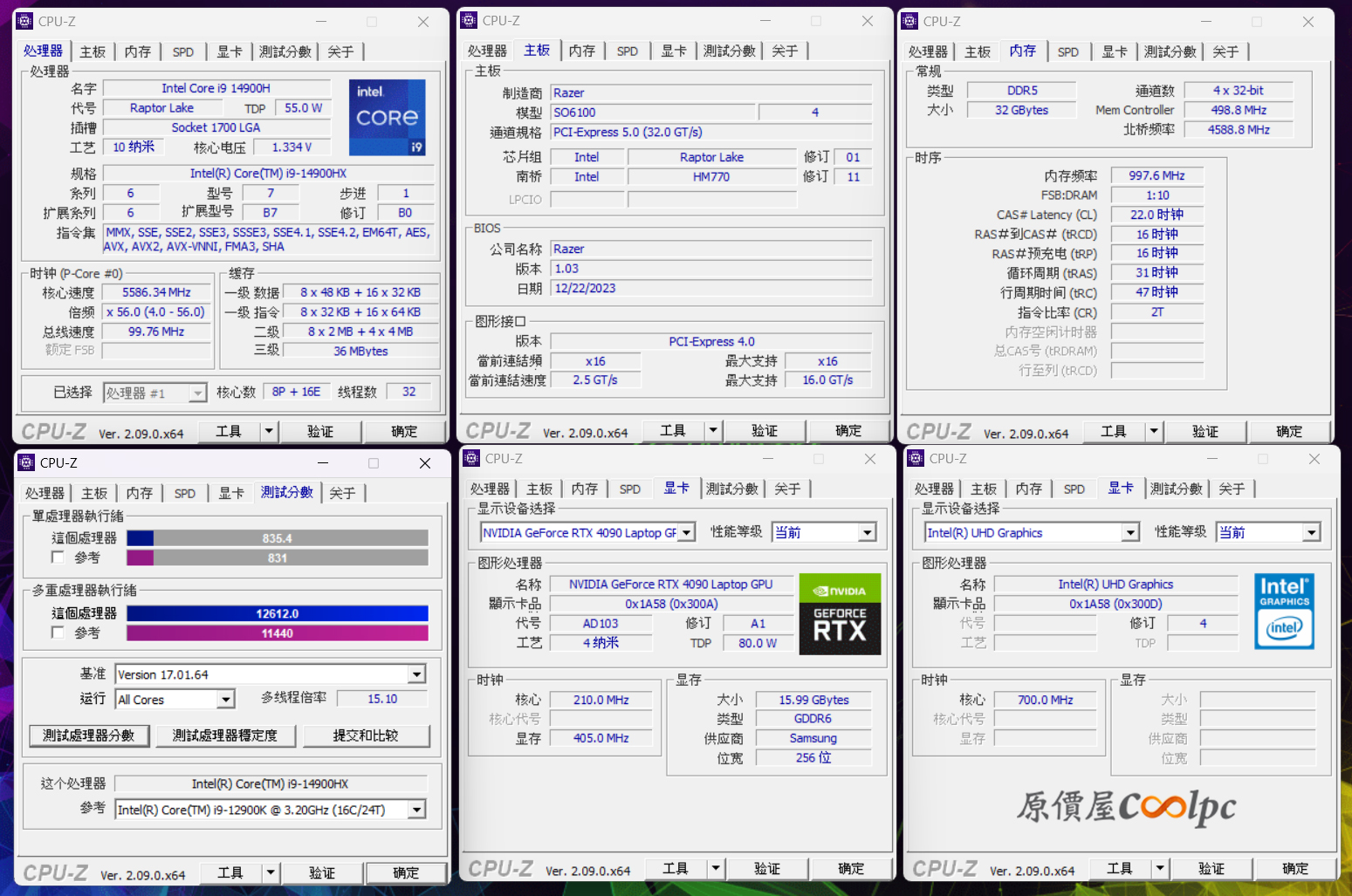Open NVIDIA GeForce RTX 4090 device dropdown
This screenshot has height=896, width=1352.
pos(687,532)
